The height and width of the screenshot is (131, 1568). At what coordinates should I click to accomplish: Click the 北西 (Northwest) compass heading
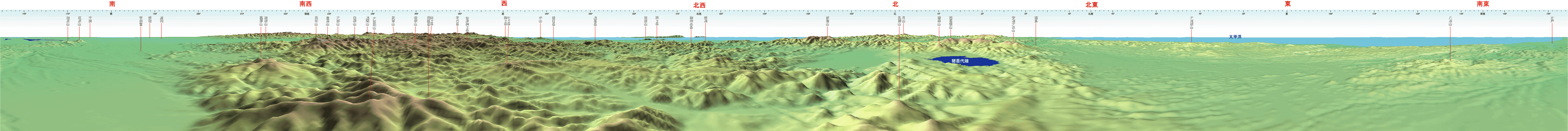pyautogui.click(x=699, y=4)
